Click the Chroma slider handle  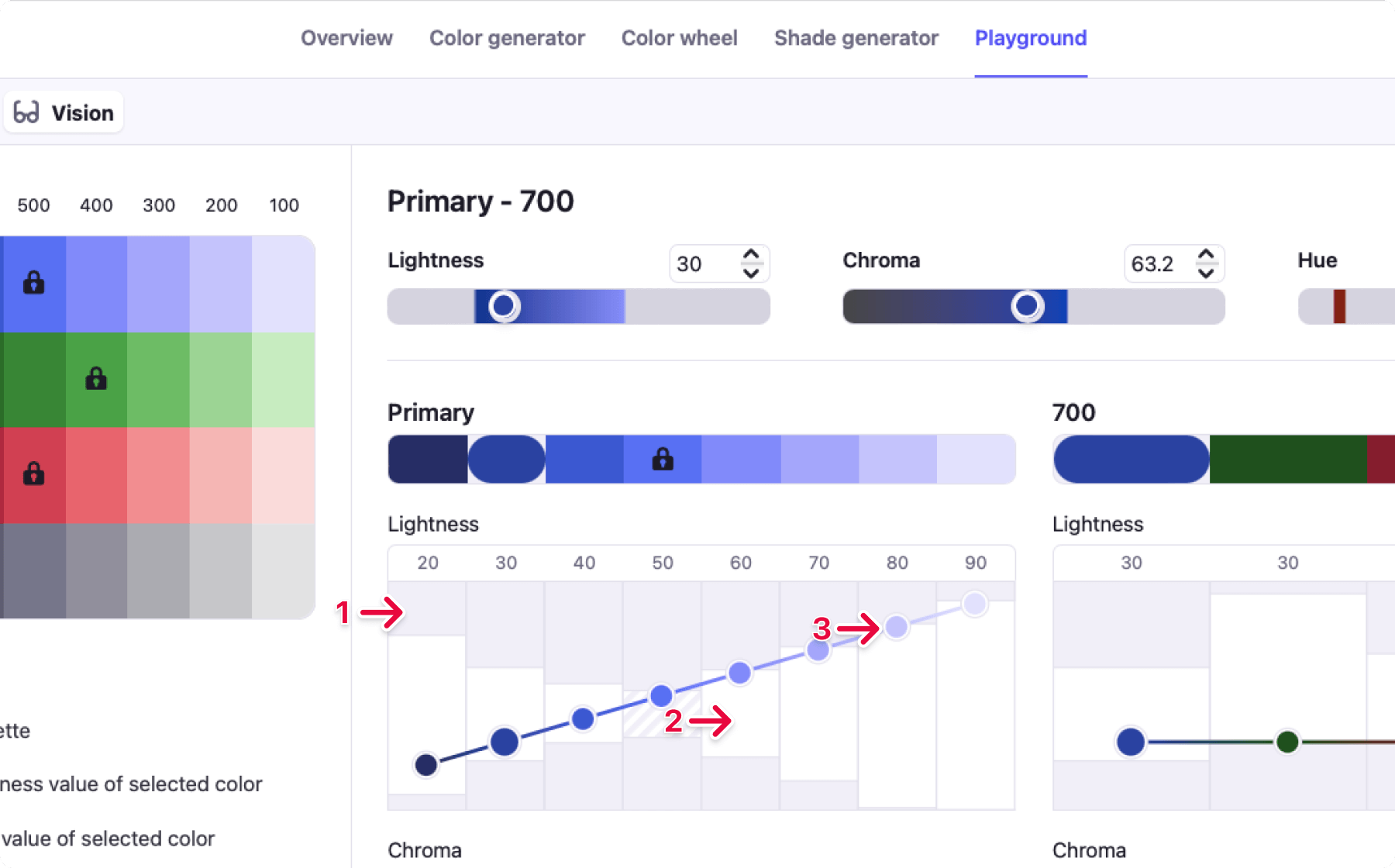tap(1027, 306)
